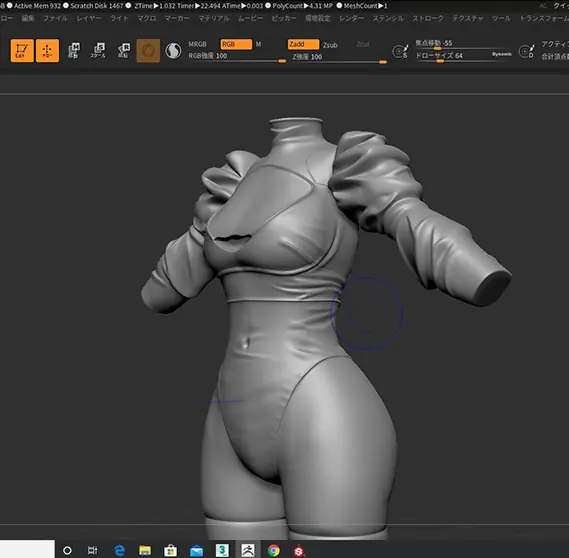Toggle the orange Zadd button
Screen dimensions: 569x558
[303, 44]
